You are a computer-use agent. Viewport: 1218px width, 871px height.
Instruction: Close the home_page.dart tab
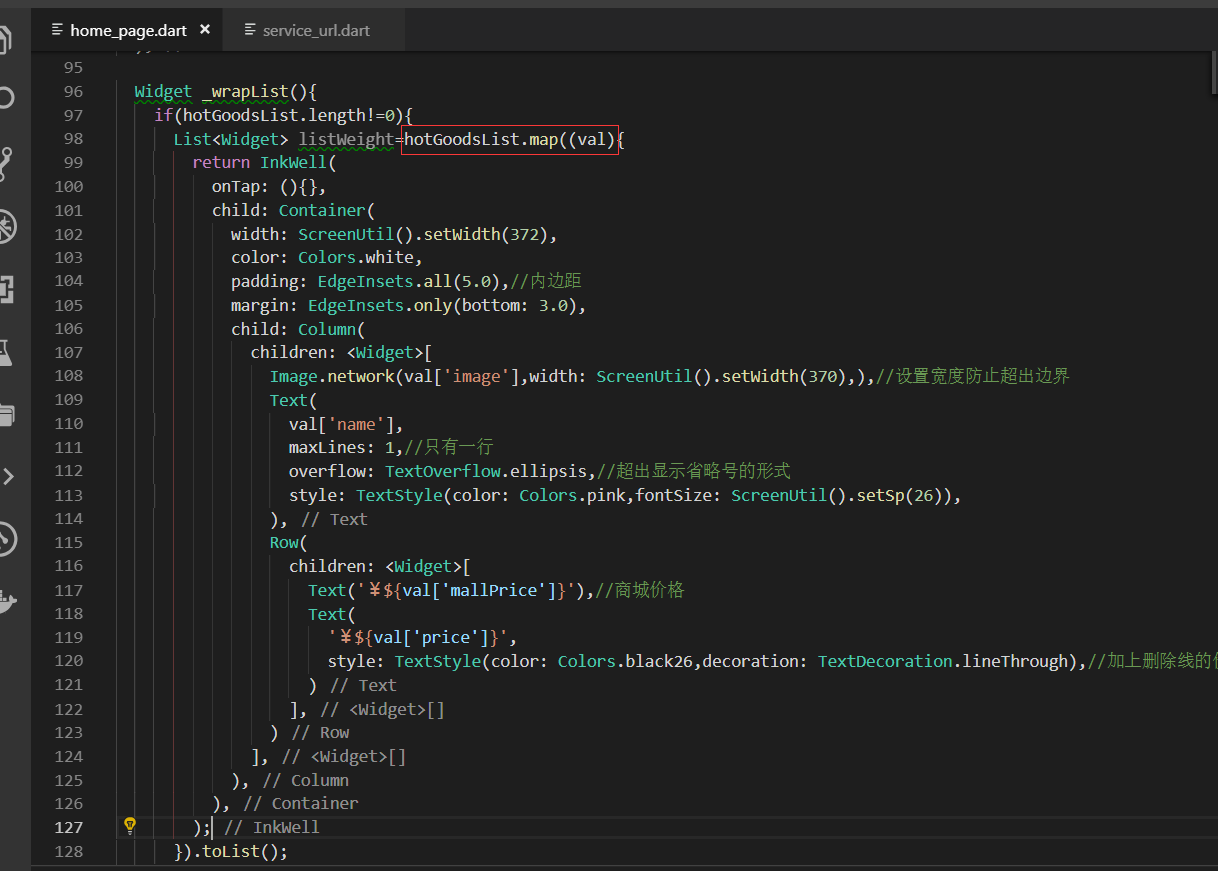(205, 30)
